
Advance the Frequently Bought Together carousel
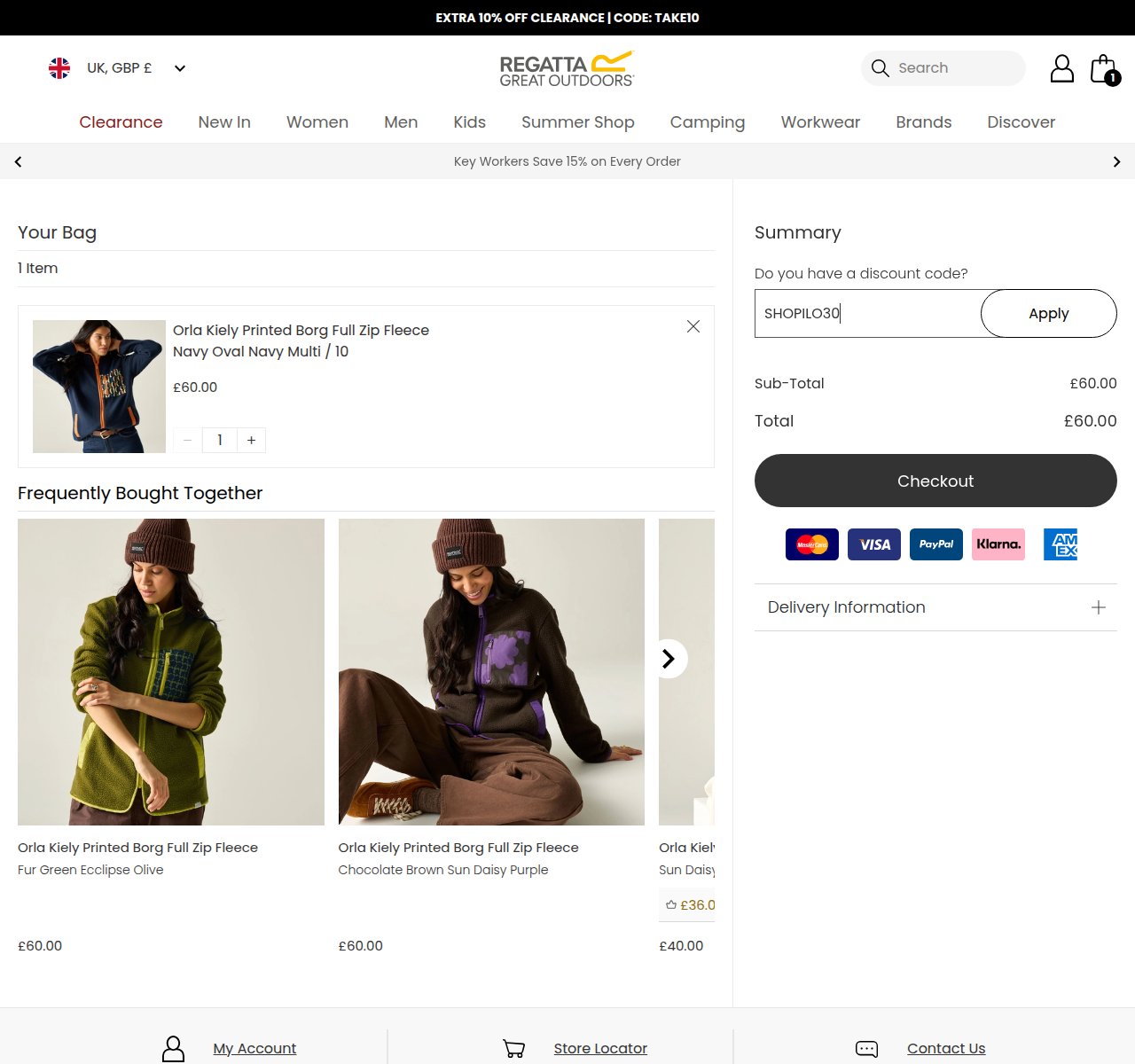[669, 659]
